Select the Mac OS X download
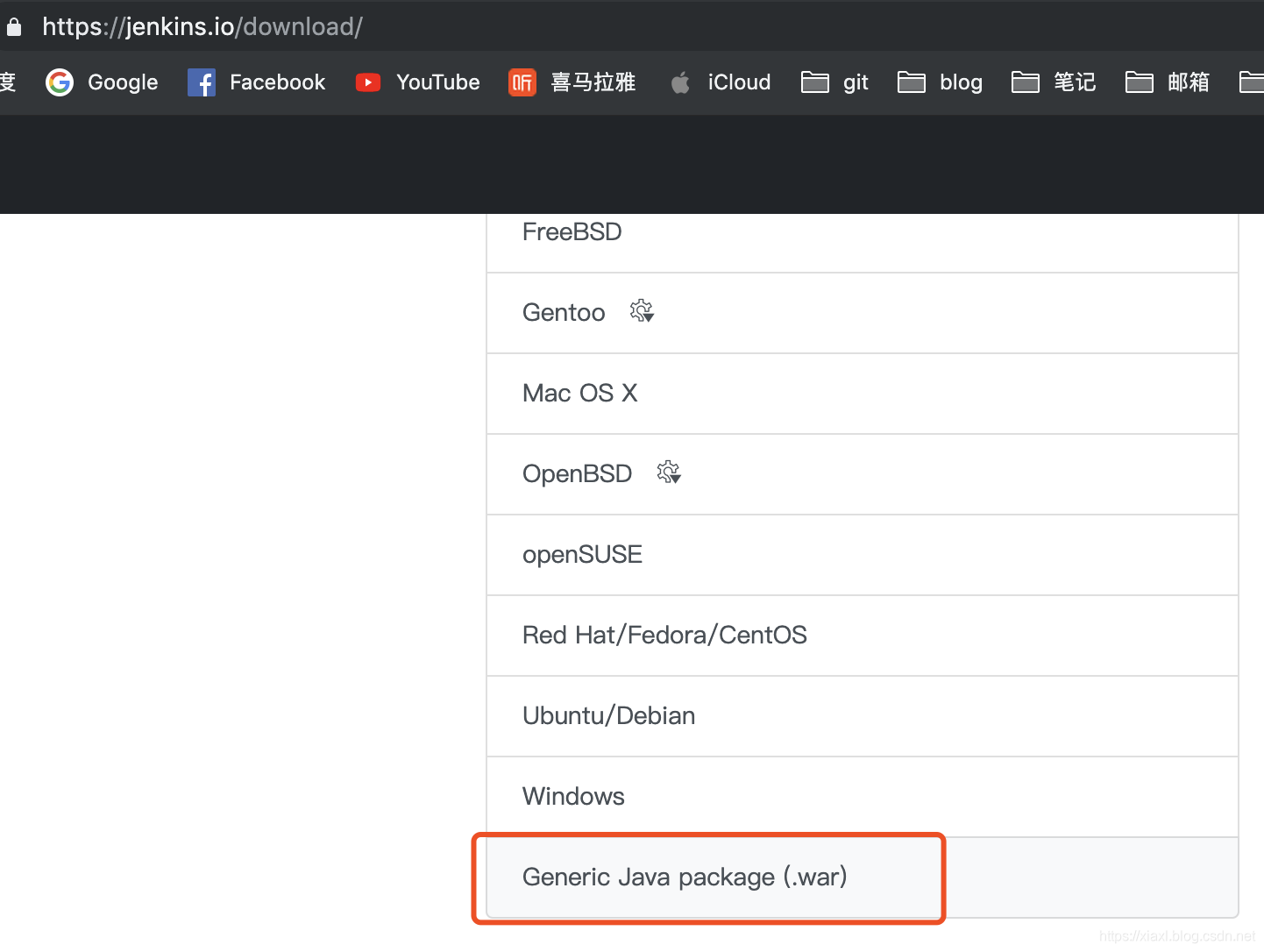Screen dimensions: 1264x952 (579, 393)
